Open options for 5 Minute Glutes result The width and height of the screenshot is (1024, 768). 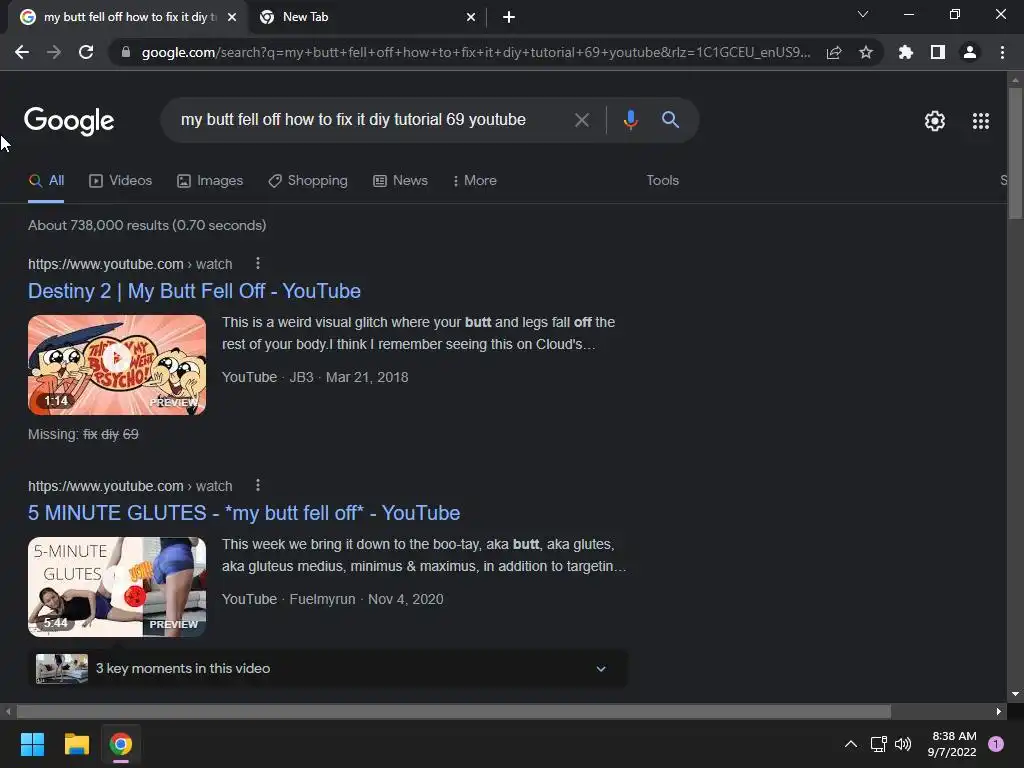coord(258,485)
